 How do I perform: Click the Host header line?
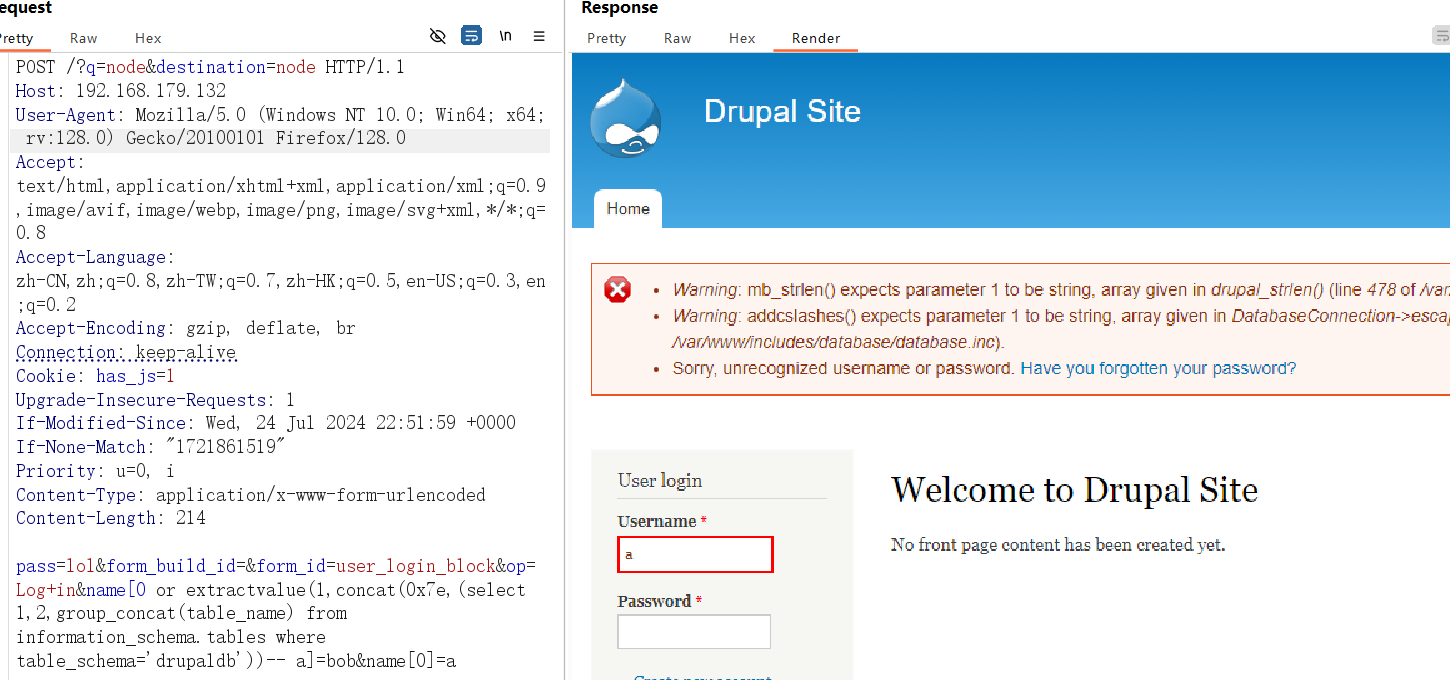click(121, 91)
